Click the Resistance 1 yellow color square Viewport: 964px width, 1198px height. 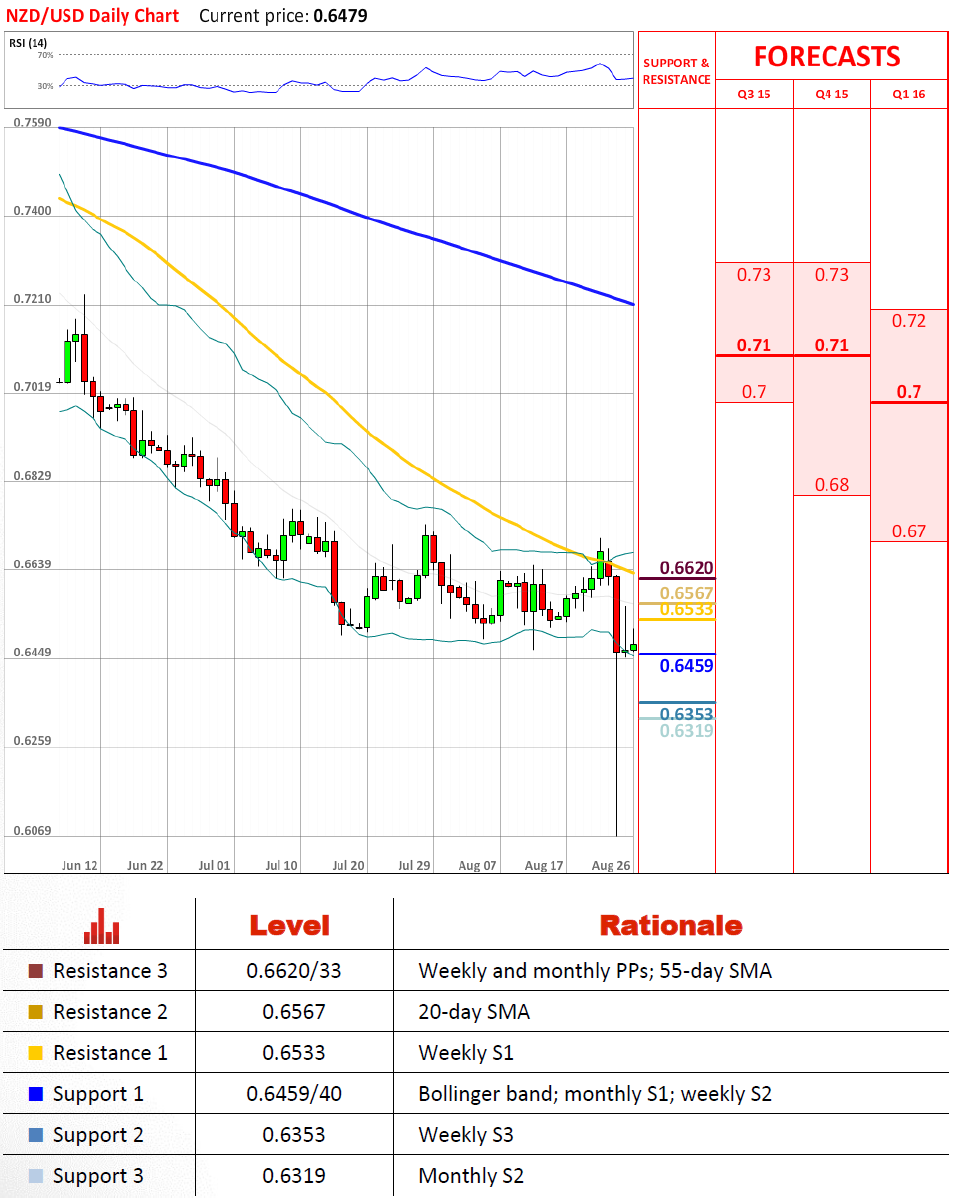[36, 1053]
